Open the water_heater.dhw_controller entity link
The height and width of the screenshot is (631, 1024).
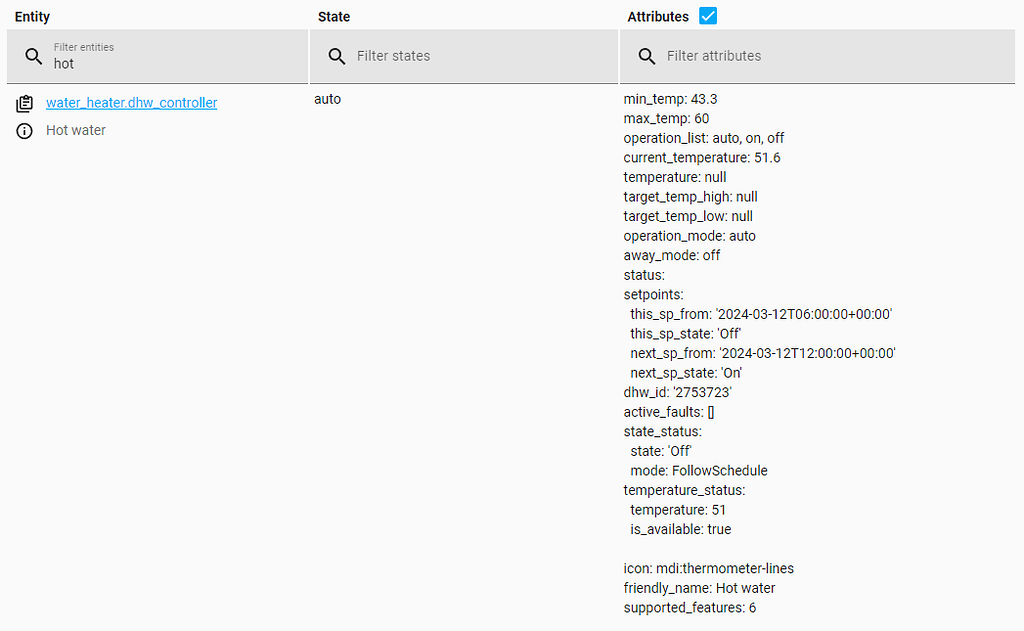[x=131, y=103]
